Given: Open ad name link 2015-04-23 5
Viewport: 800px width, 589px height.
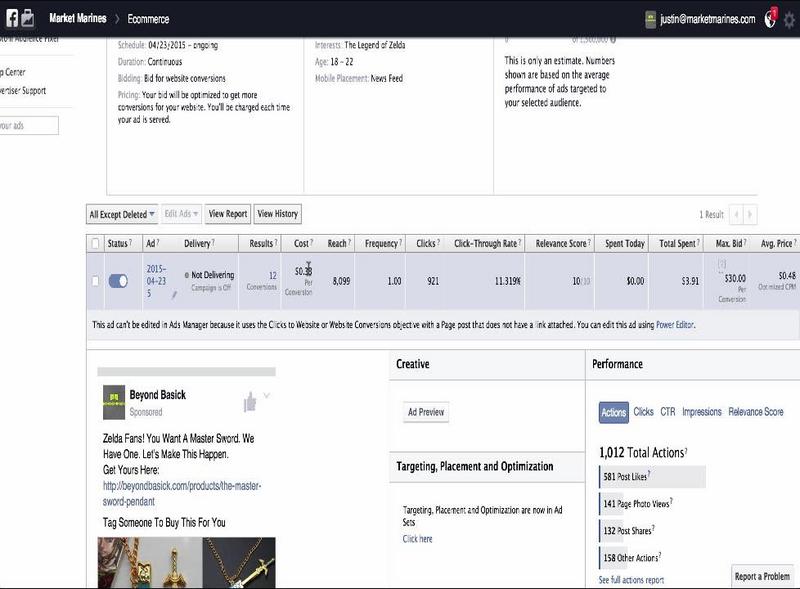Looking at the screenshot, I should pos(156,281).
